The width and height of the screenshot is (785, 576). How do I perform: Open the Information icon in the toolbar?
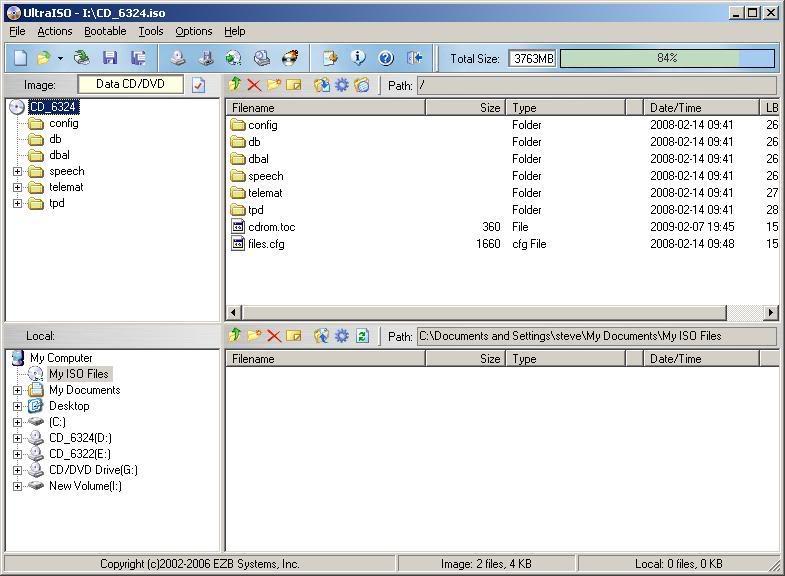point(358,58)
